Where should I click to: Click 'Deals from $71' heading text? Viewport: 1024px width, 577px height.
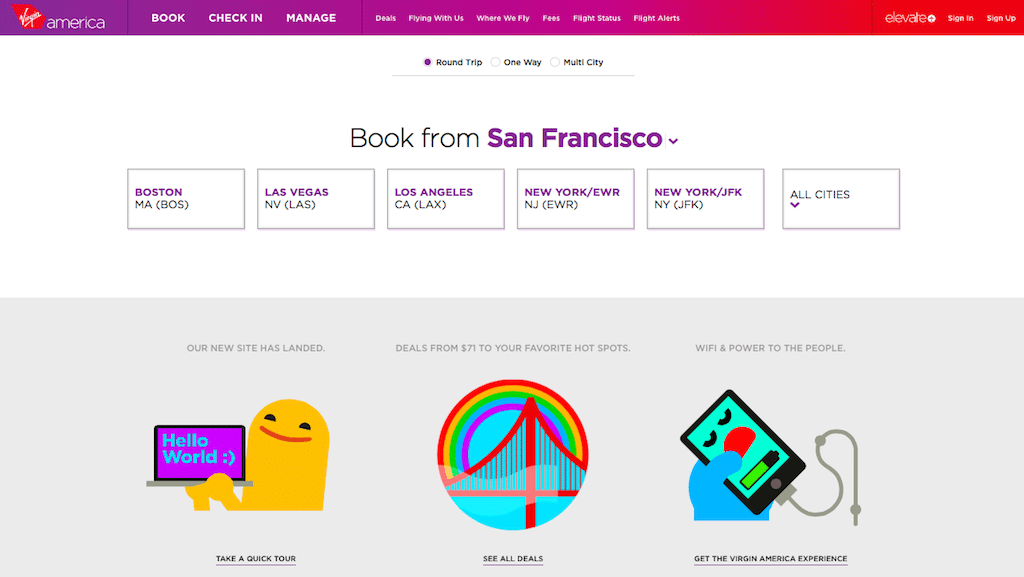[513, 348]
